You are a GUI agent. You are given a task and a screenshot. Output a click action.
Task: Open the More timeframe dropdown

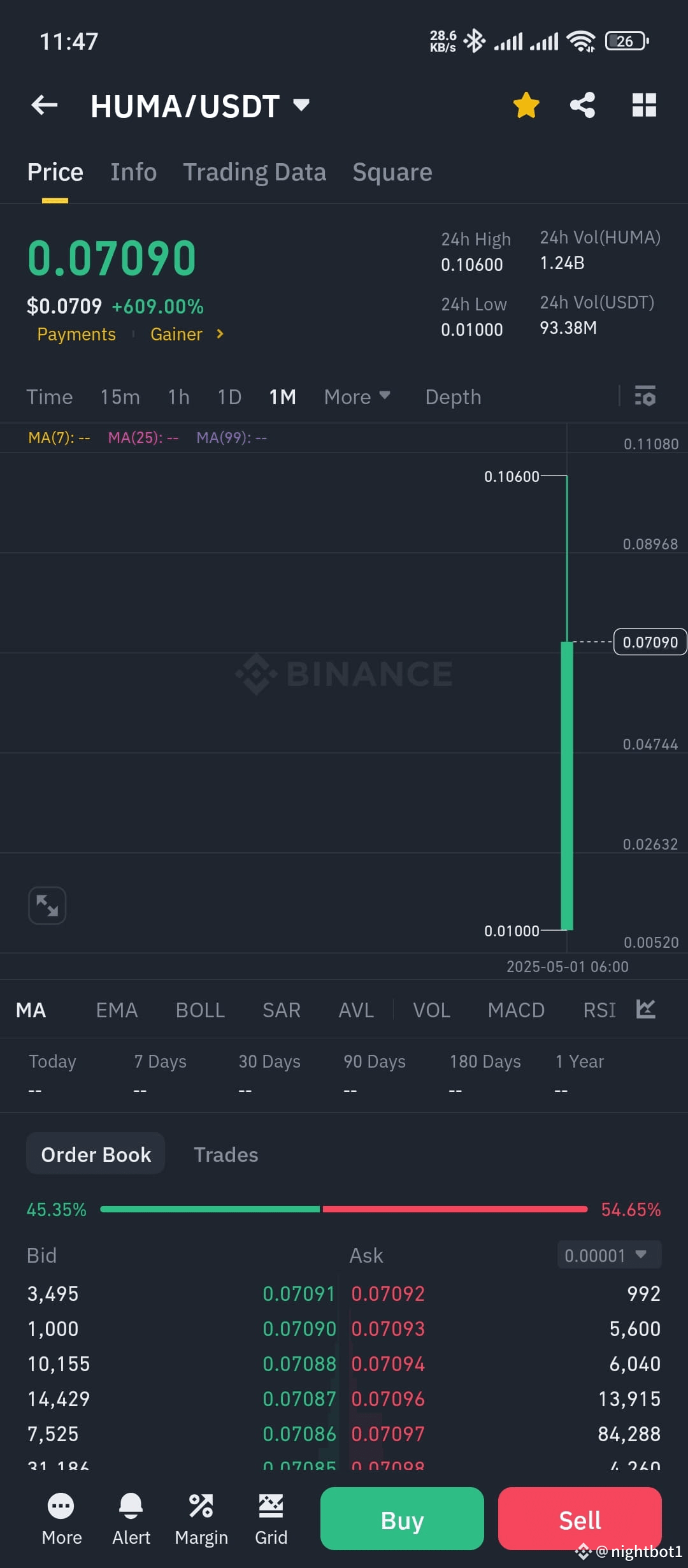(357, 396)
